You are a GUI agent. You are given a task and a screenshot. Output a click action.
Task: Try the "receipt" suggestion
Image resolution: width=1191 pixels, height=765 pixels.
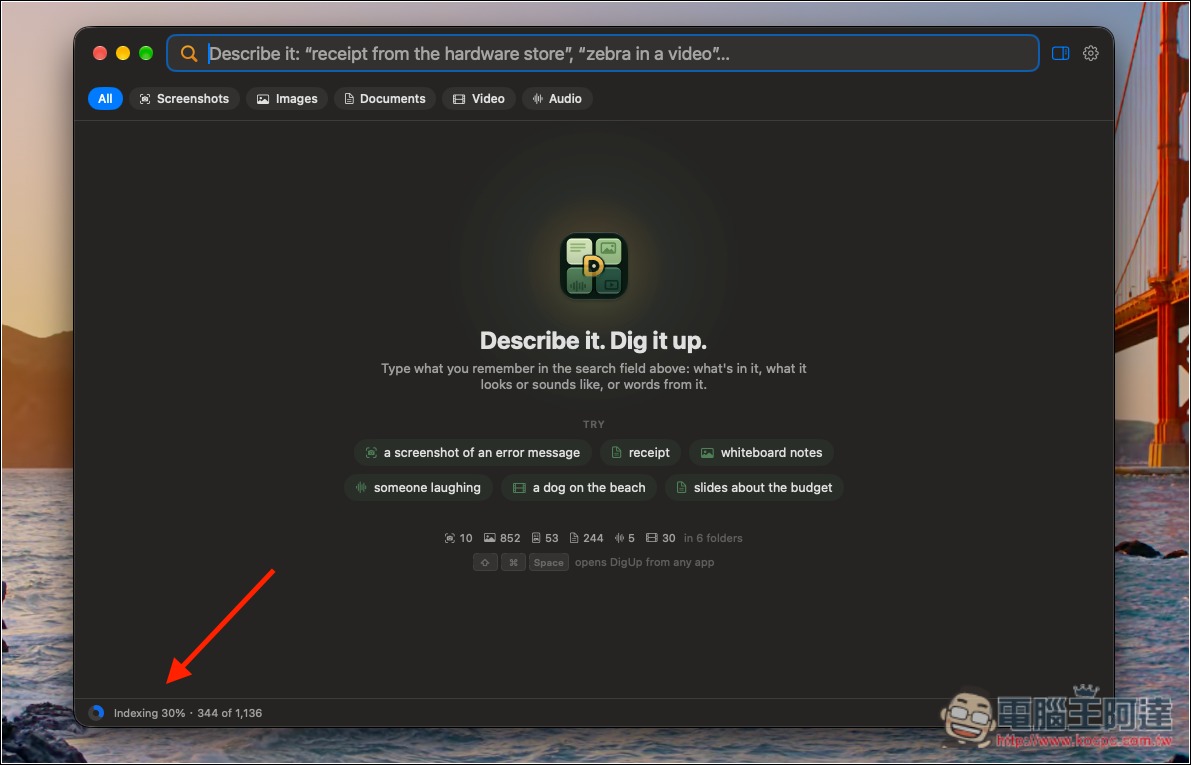tap(640, 453)
